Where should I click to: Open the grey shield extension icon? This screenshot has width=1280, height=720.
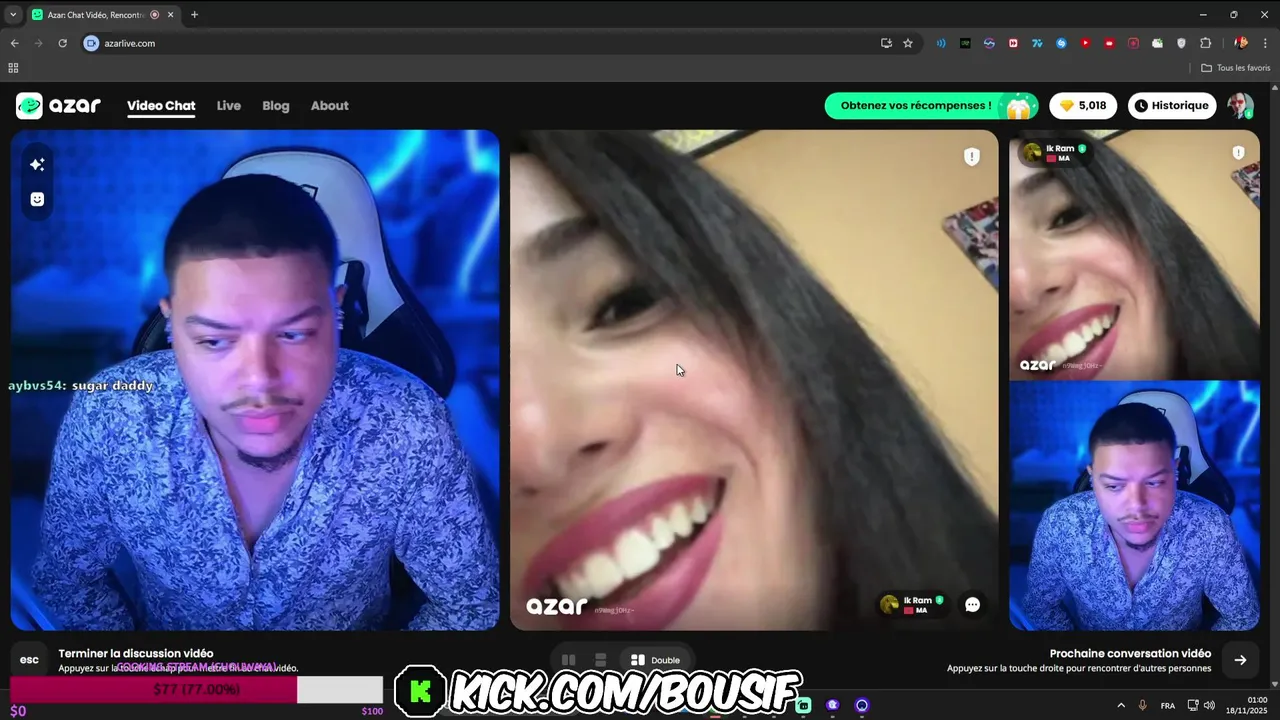pyautogui.click(x=1181, y=43)
